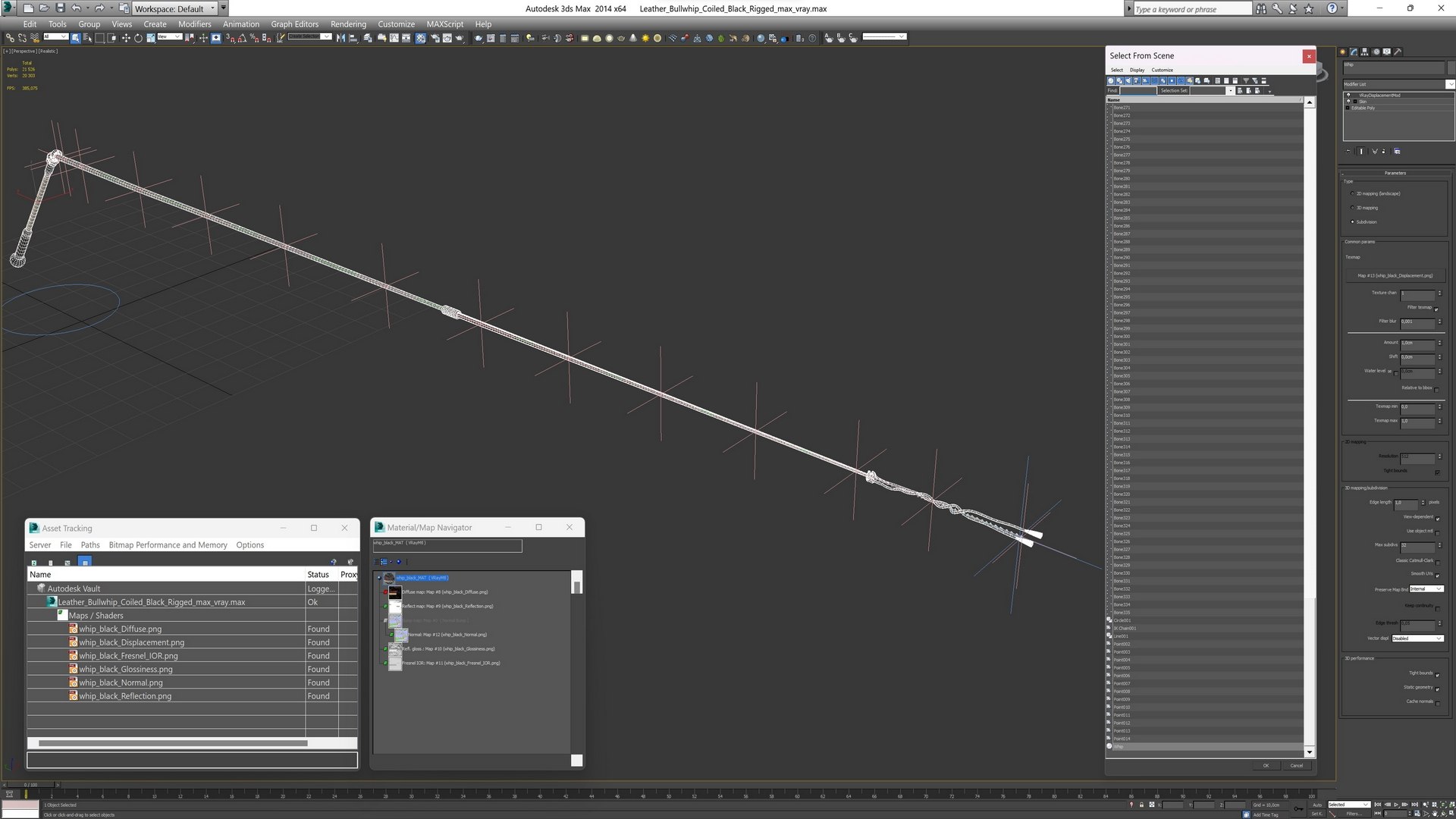Screen dimensions: 1456x819
Task: Open the Utilities hammer panel tab
Action: tap(1398, 52)
